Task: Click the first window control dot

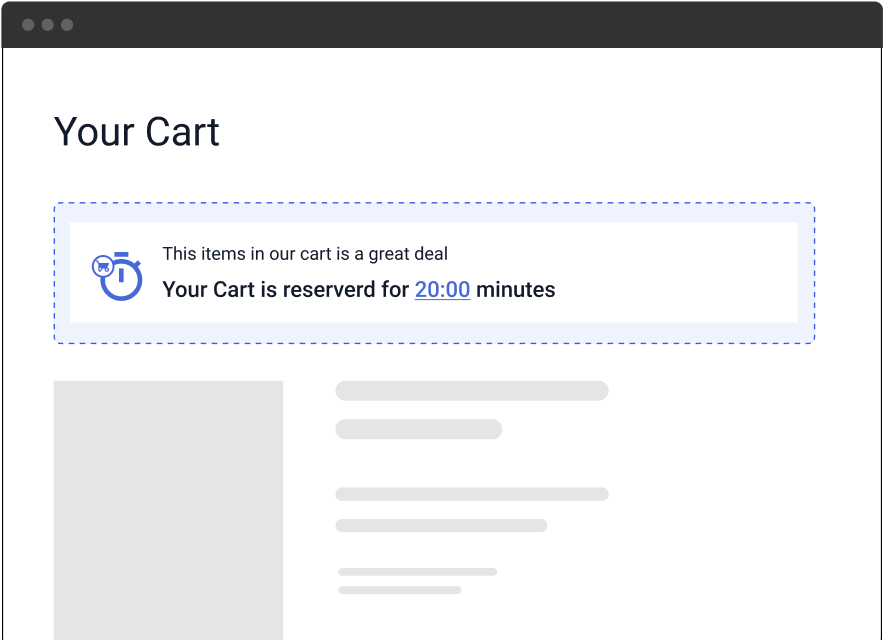Action: 28,25
